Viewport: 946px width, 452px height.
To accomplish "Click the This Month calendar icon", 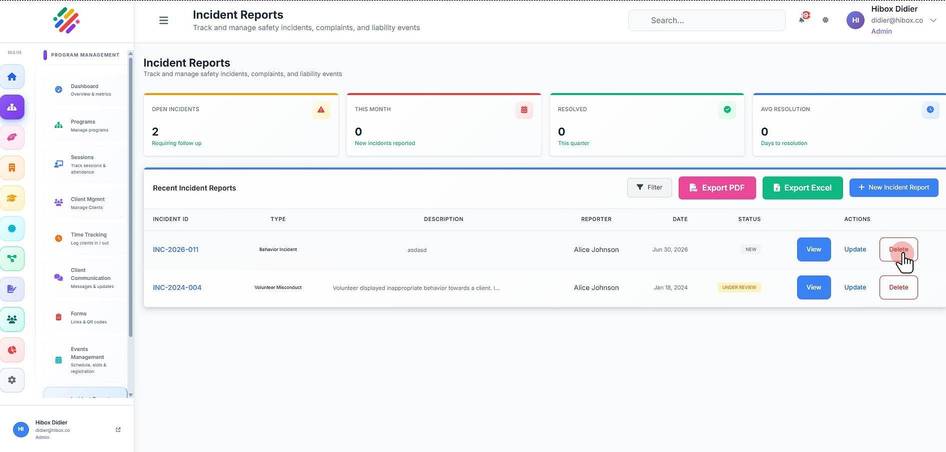I will coord(524,110).
